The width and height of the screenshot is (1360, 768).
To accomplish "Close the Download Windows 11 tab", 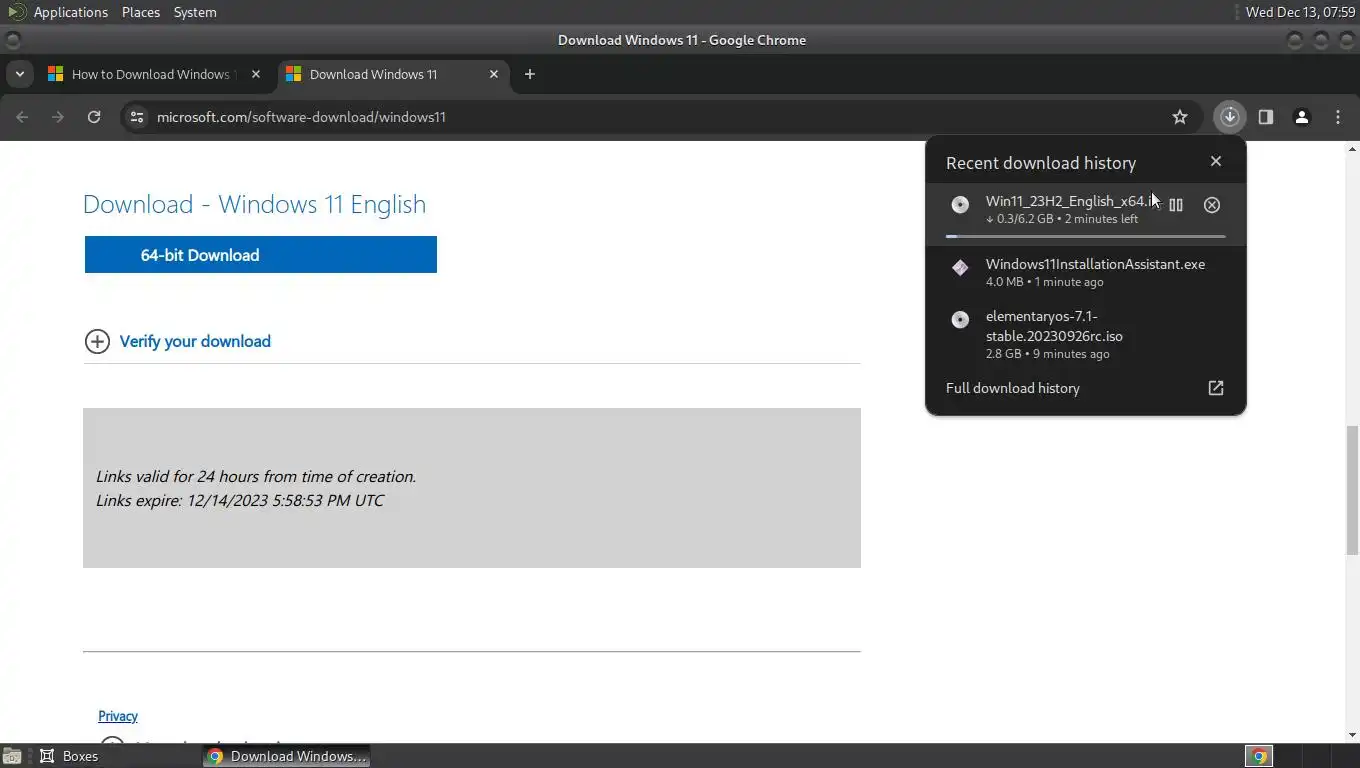I will click(x=494, y=74).
